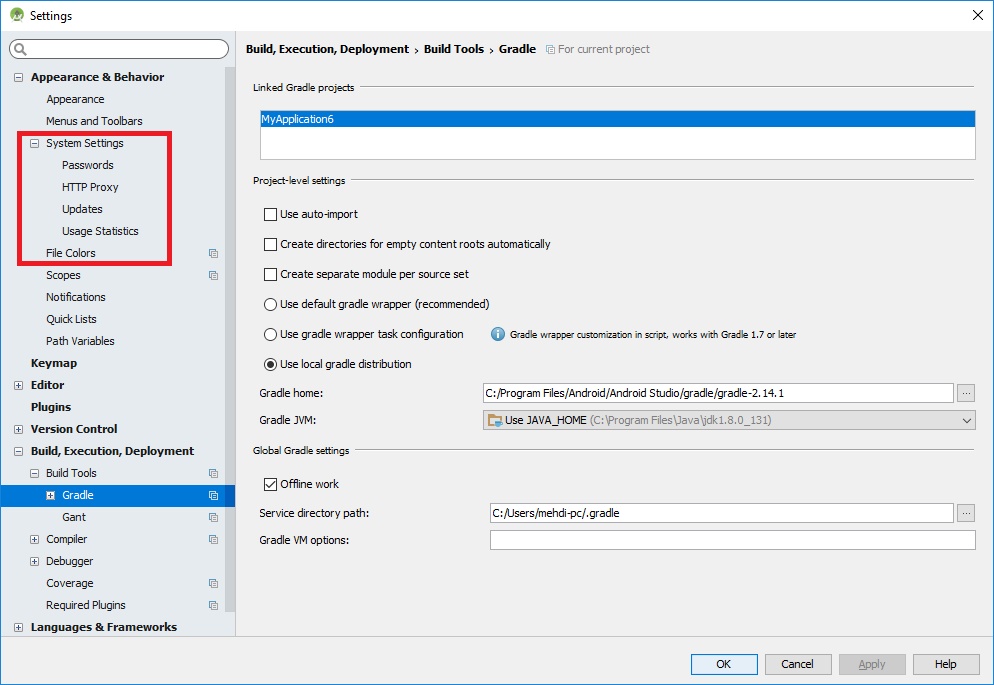Collapse the Appearance & Behavior section
This screenshot has width=994, height=685.
18,77
